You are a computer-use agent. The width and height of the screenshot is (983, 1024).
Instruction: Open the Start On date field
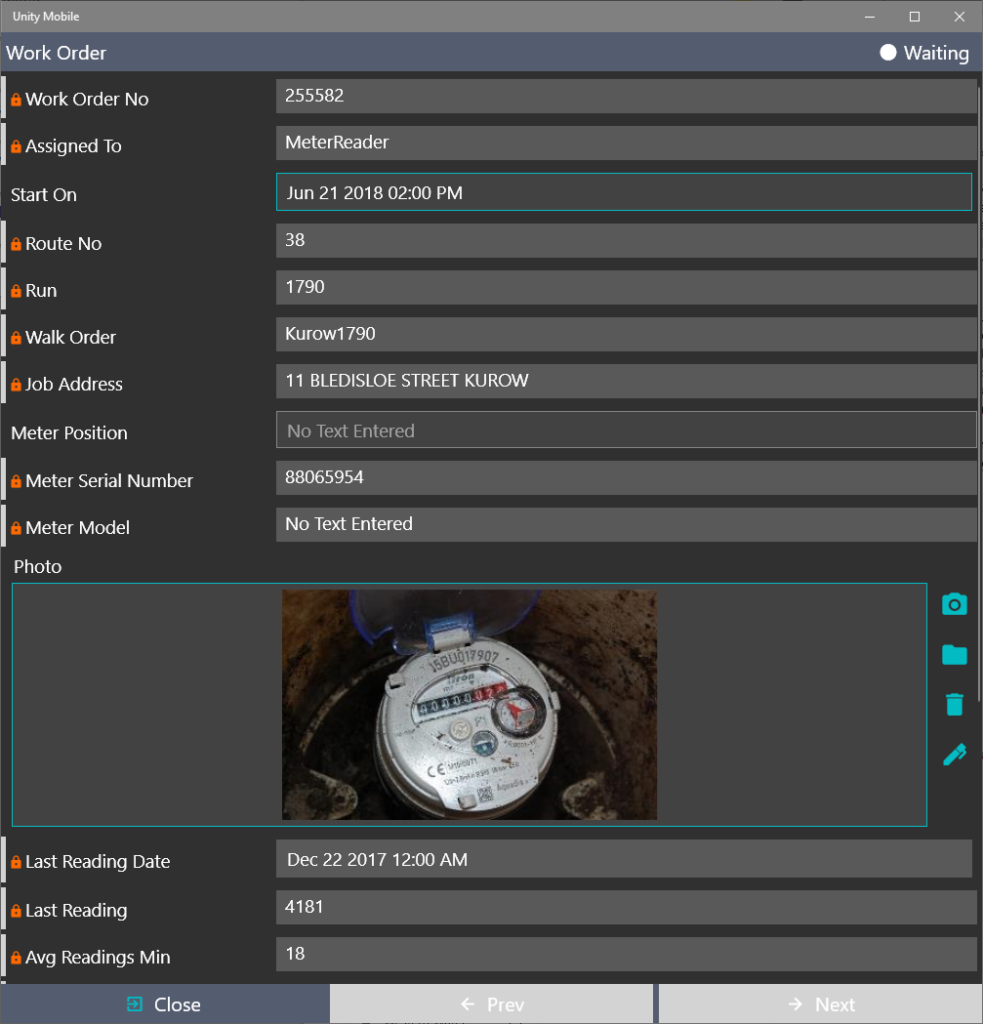(623, 192)
